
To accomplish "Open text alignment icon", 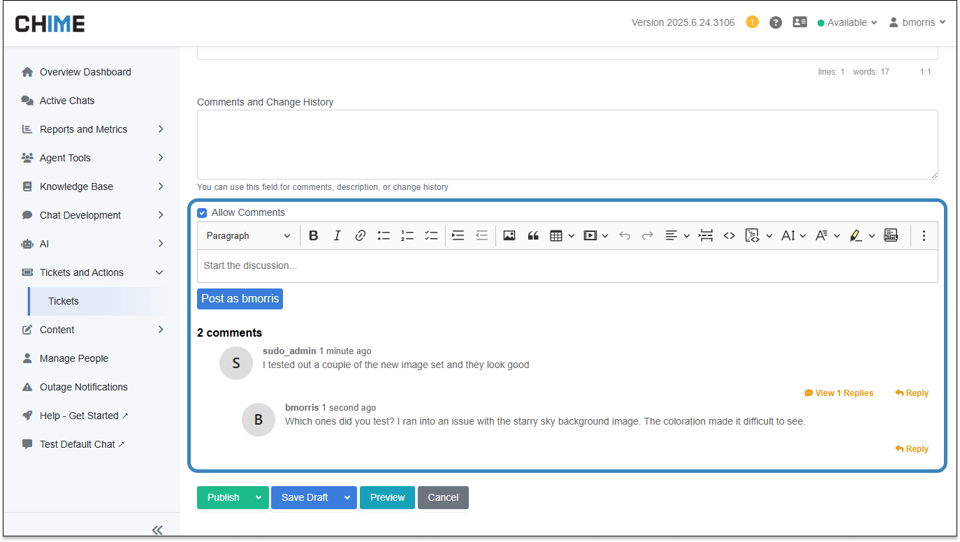I will click(671, 236).
